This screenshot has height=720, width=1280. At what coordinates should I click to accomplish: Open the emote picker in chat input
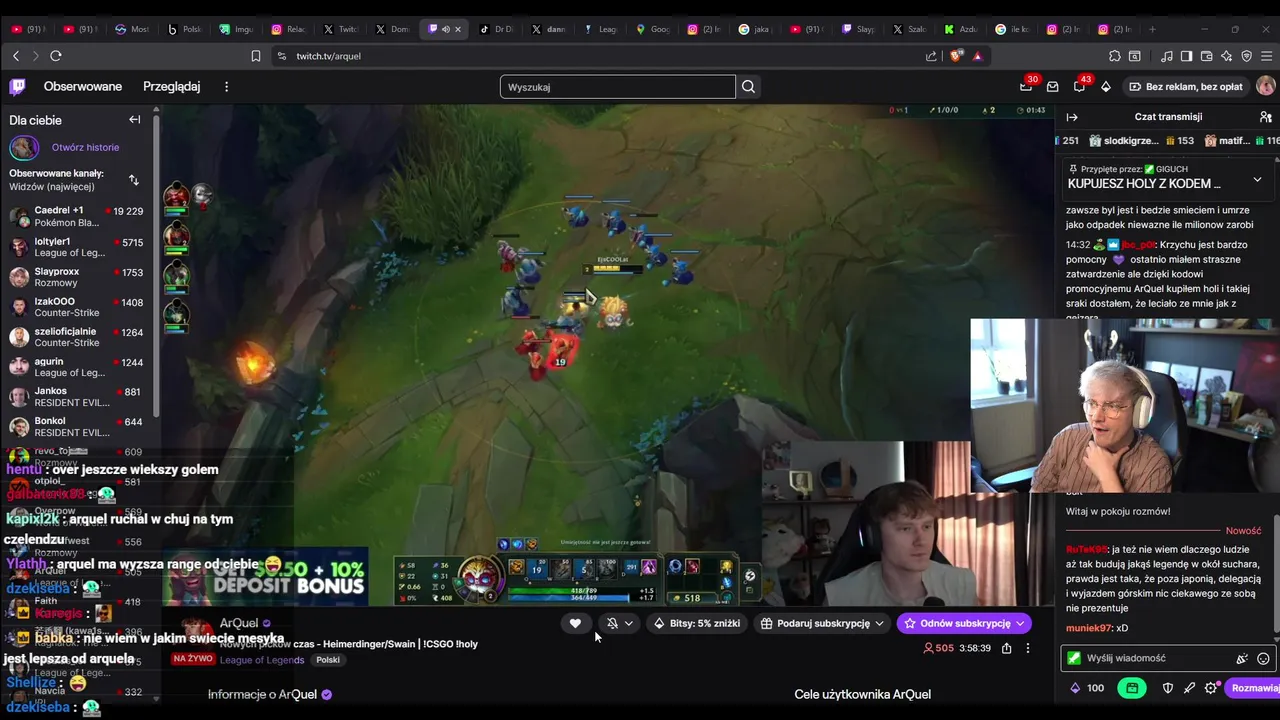pos(1263,658)
